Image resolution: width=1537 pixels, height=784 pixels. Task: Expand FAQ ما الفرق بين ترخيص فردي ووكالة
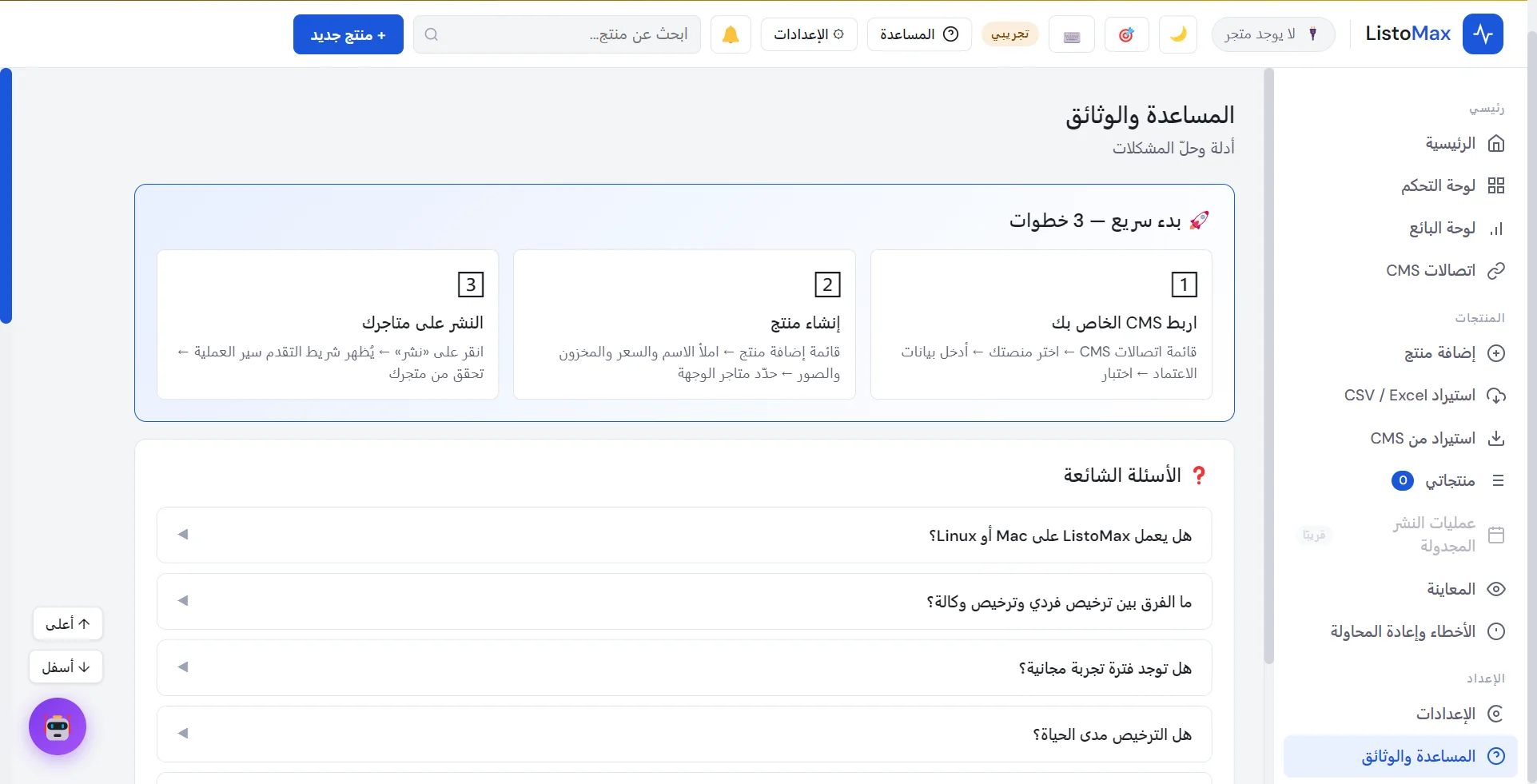tap(684, 602)
